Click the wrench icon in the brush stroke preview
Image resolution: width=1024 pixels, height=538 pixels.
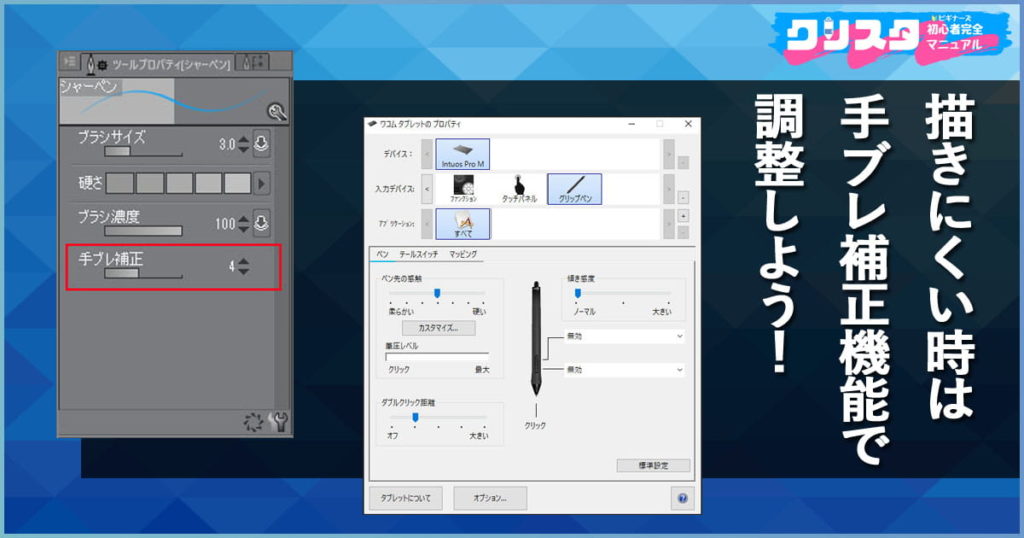pyautogui.click(x=277, y=112)
